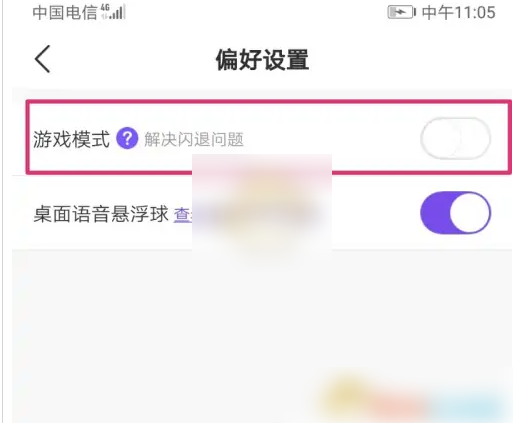This screenshot has height=423, width=513.
Task: Click blank header space right of 偏好设置
Action: point(410,60)
